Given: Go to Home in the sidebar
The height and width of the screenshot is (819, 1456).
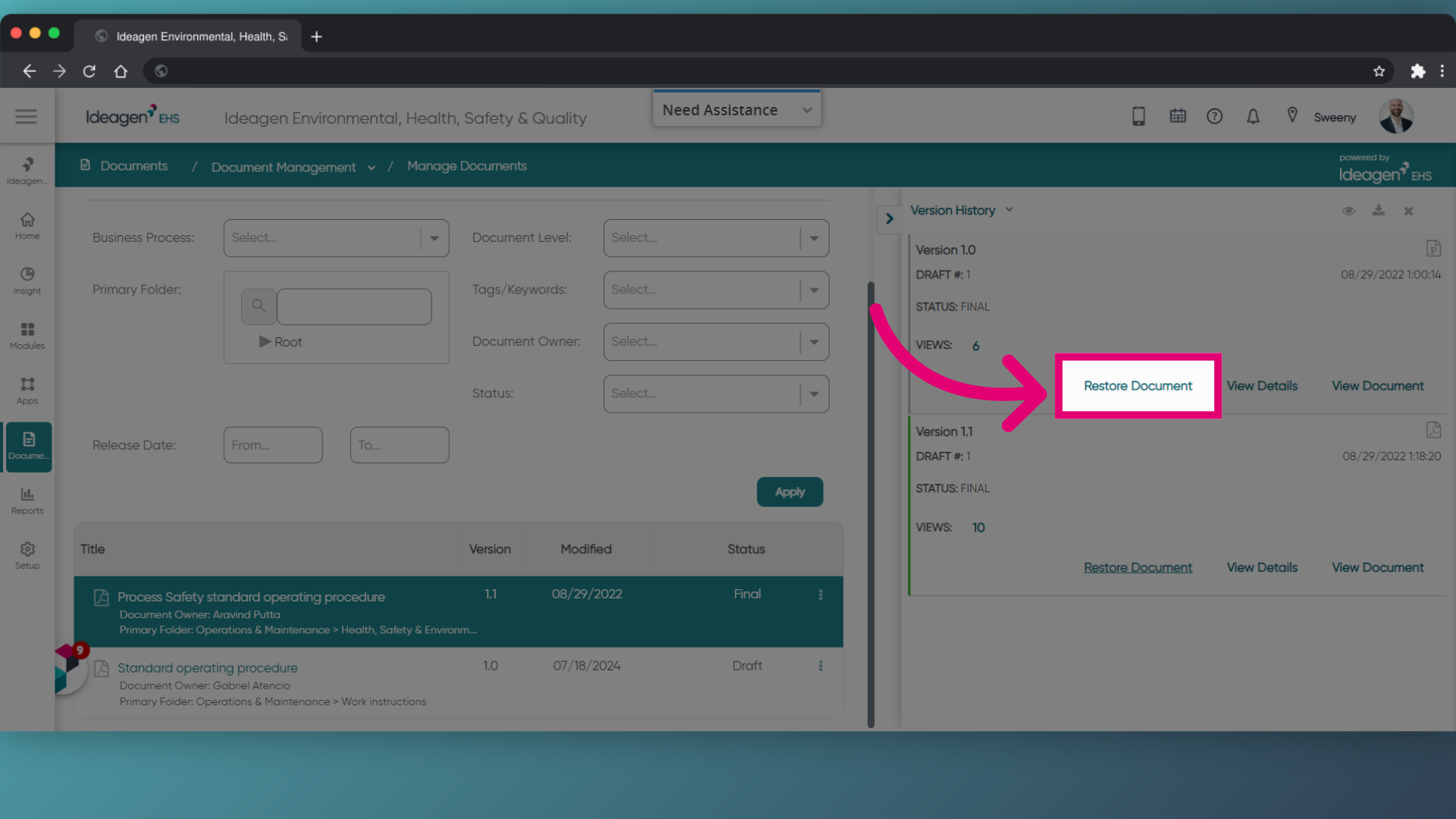Looking at the screenshot, I should [27, 226].
